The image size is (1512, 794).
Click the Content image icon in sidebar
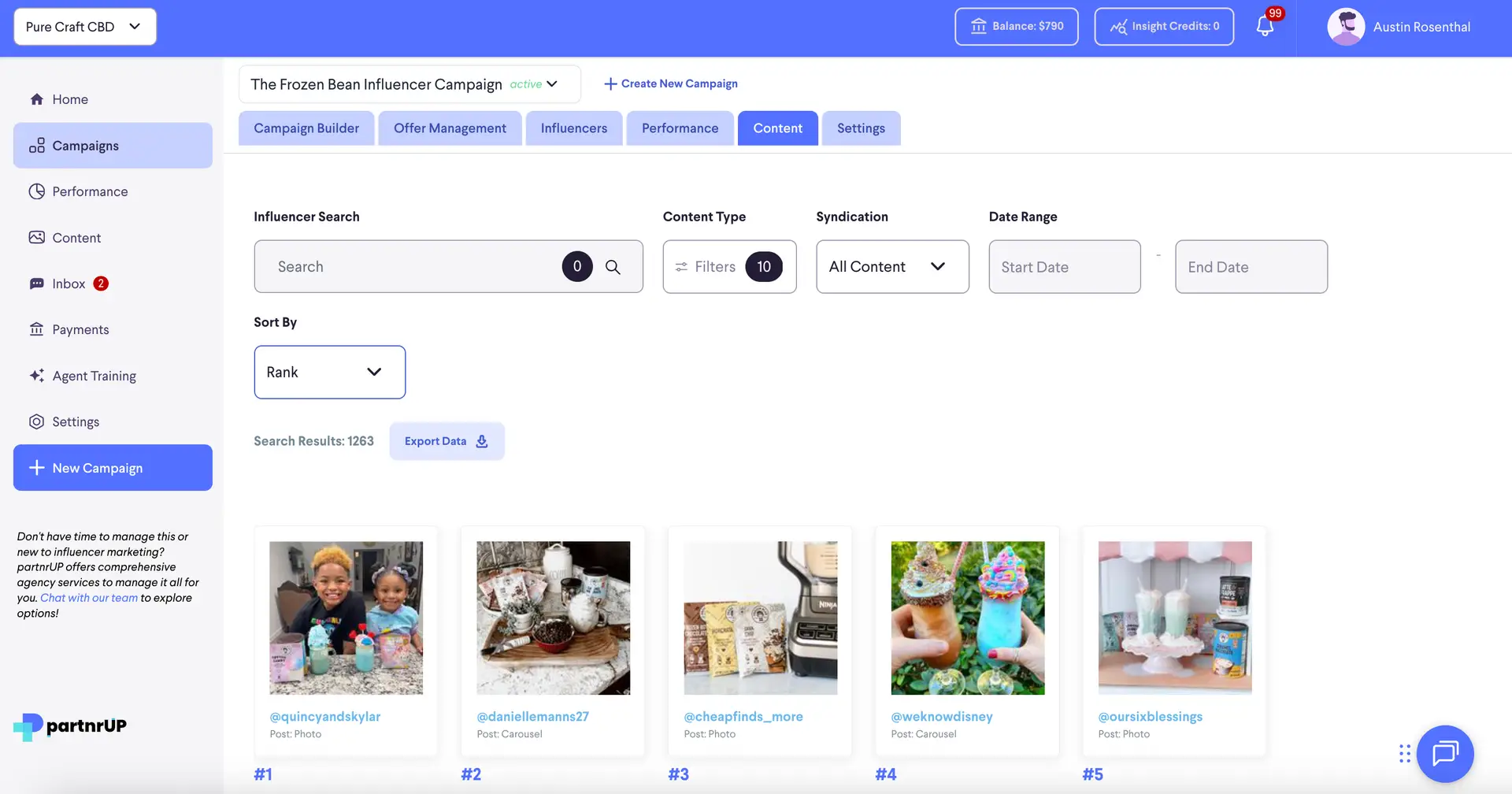[x=37, y=237]
